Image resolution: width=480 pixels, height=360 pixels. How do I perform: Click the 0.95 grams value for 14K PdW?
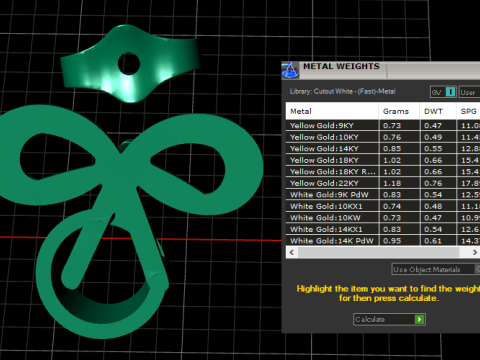(x=392, y=241)
